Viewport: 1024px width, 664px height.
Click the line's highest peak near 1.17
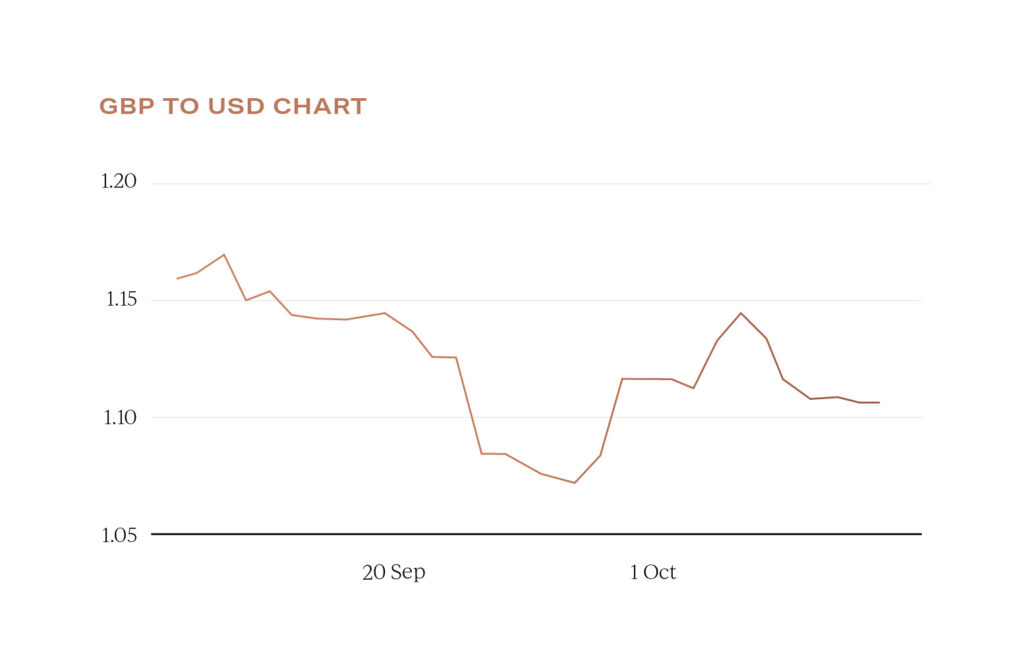pos(223,255)
